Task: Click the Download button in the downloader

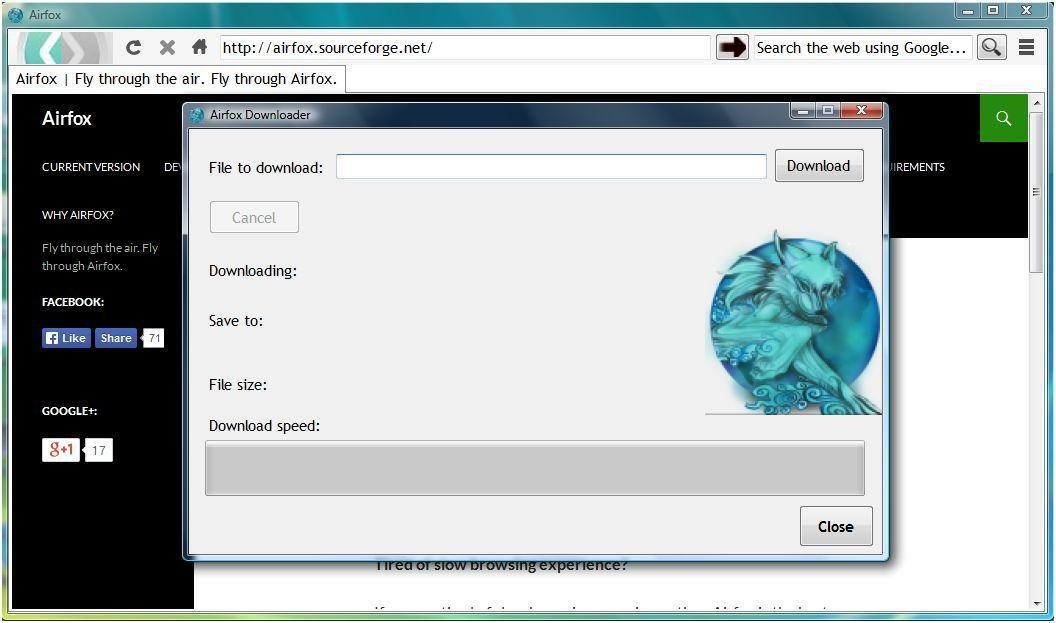Action: pos(819,166)
